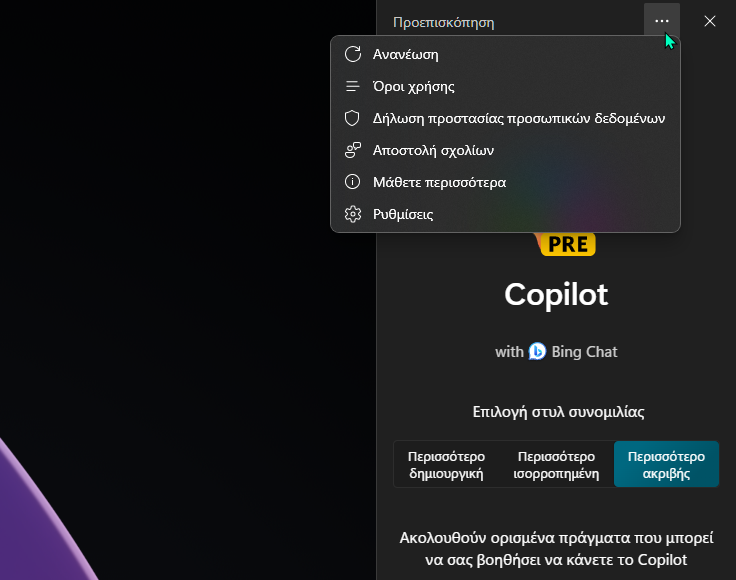Click the shield privacy statement icon
Screen dimensions: 736x580
click(352, 118)
